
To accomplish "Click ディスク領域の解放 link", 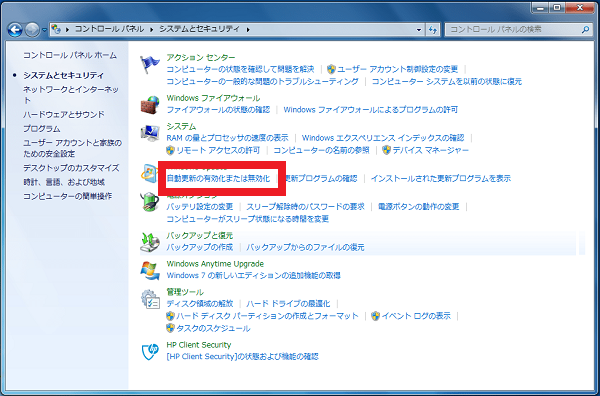I will point(200,304).
